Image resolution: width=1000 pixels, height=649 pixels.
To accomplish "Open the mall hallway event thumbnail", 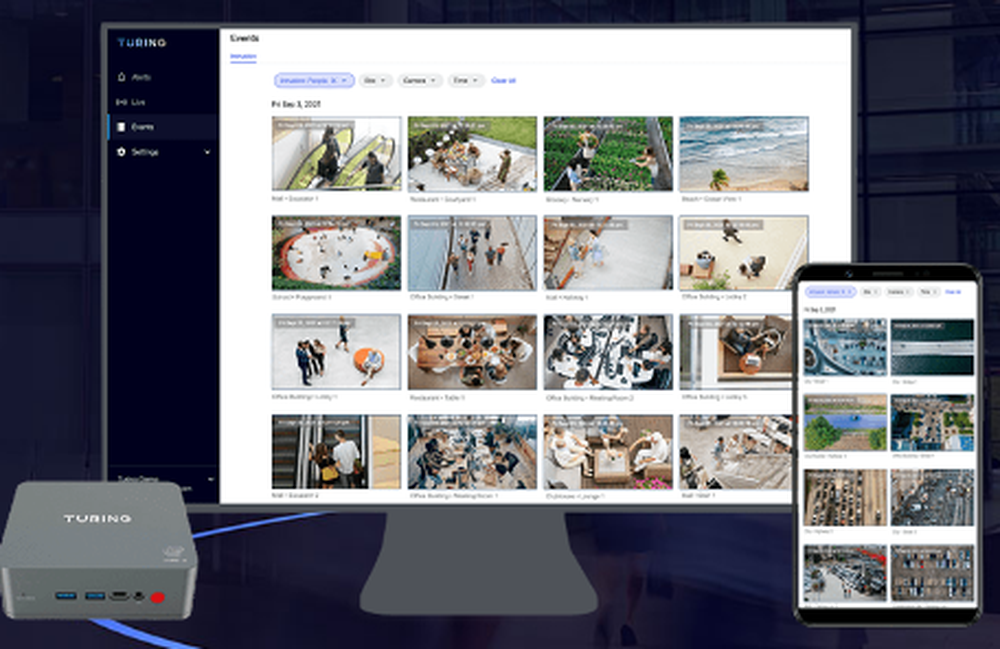I will (608, 252).
